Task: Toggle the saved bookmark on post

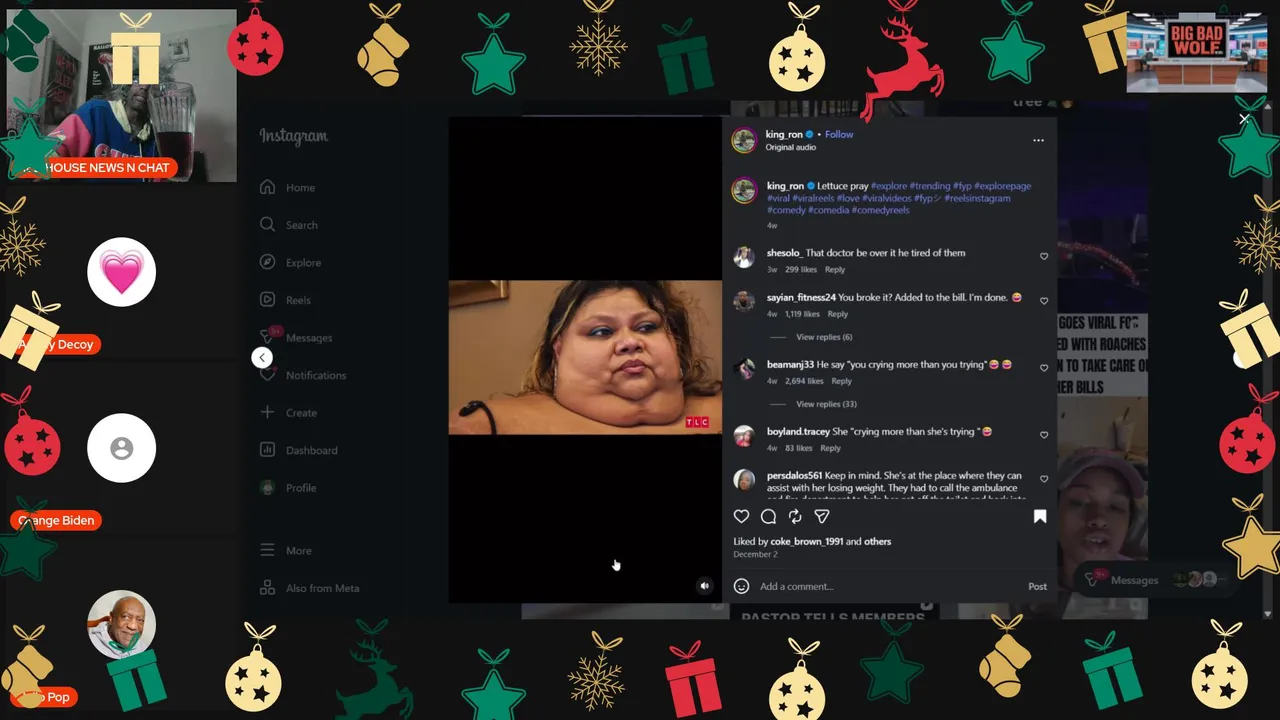Action: tap(1040, 517)
